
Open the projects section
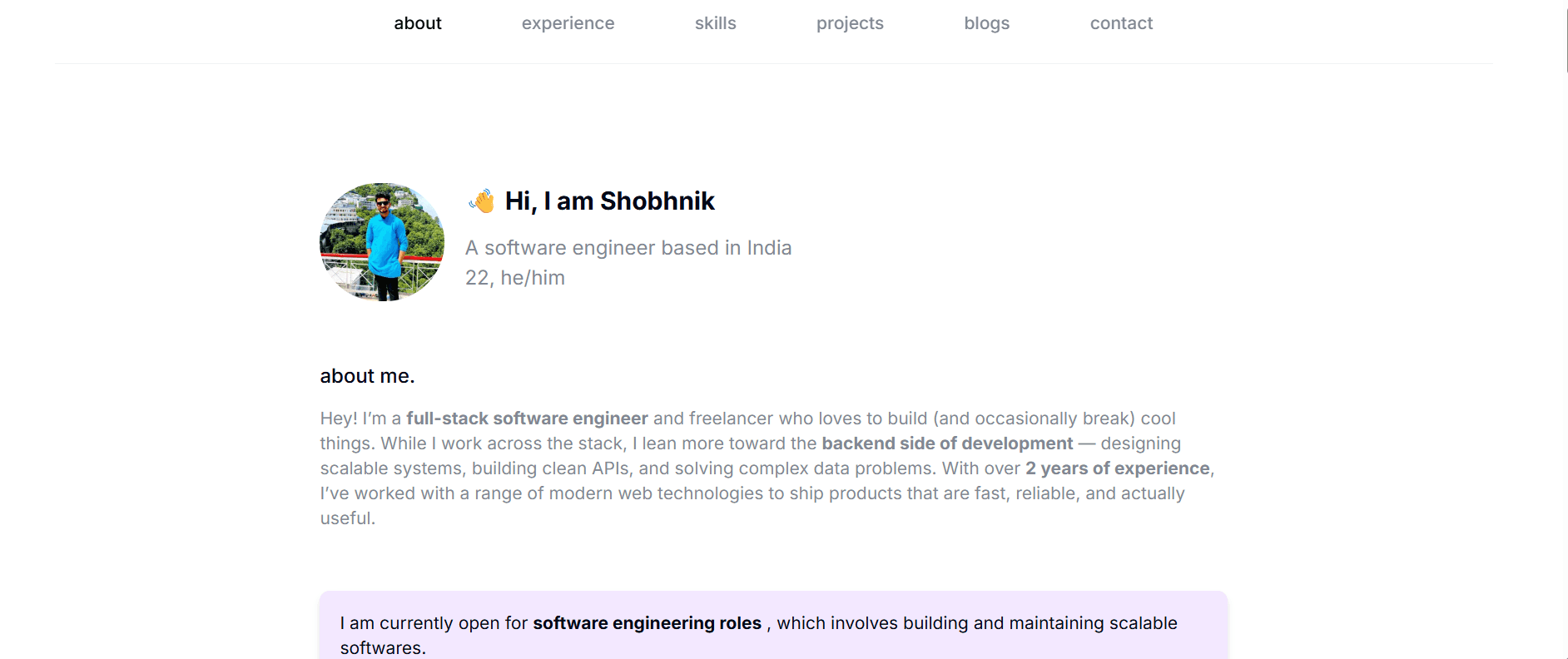click(x=849, y=22)
